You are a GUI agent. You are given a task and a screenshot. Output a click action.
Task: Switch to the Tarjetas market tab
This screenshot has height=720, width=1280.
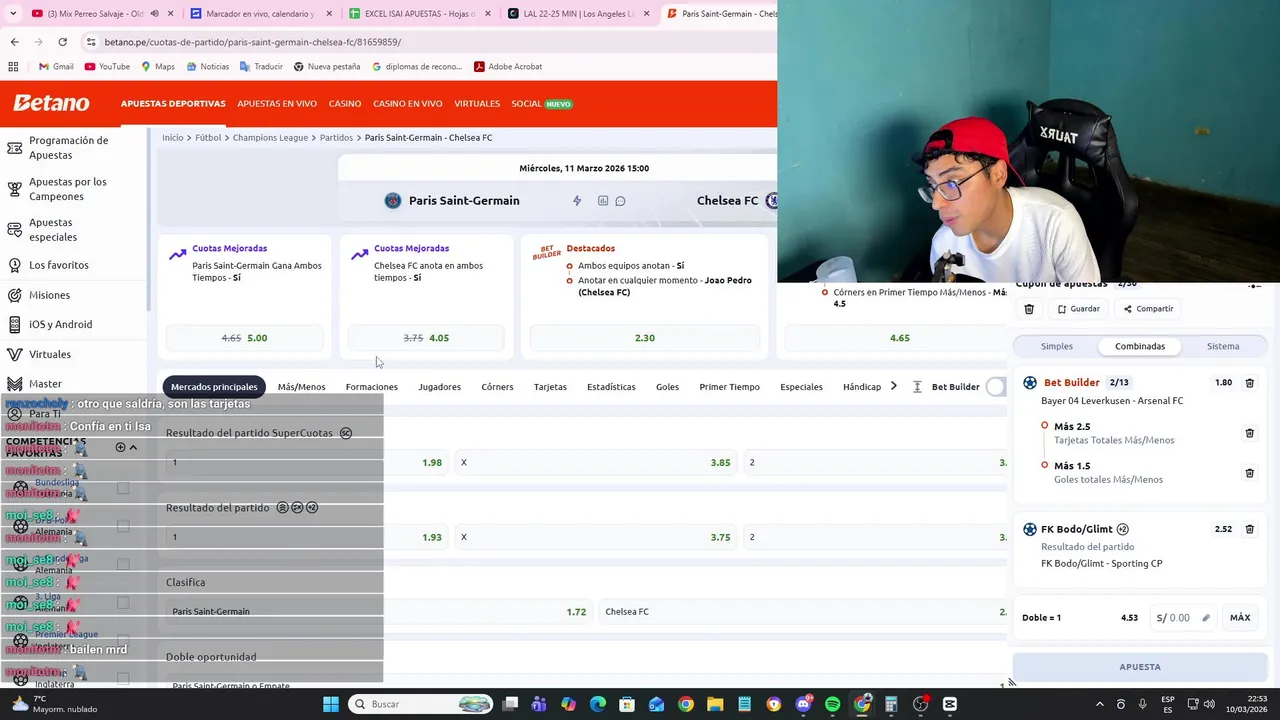tap(550, 387)
